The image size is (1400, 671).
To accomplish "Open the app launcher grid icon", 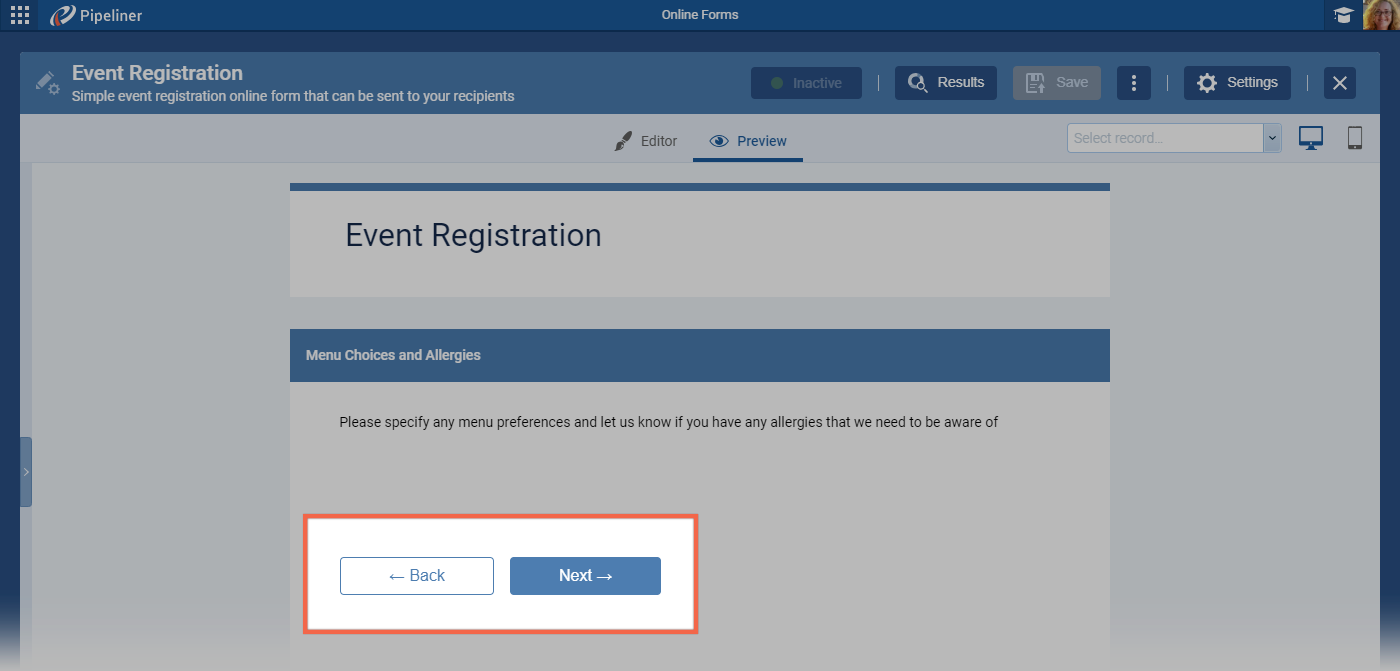I will [x=20, y=15].
